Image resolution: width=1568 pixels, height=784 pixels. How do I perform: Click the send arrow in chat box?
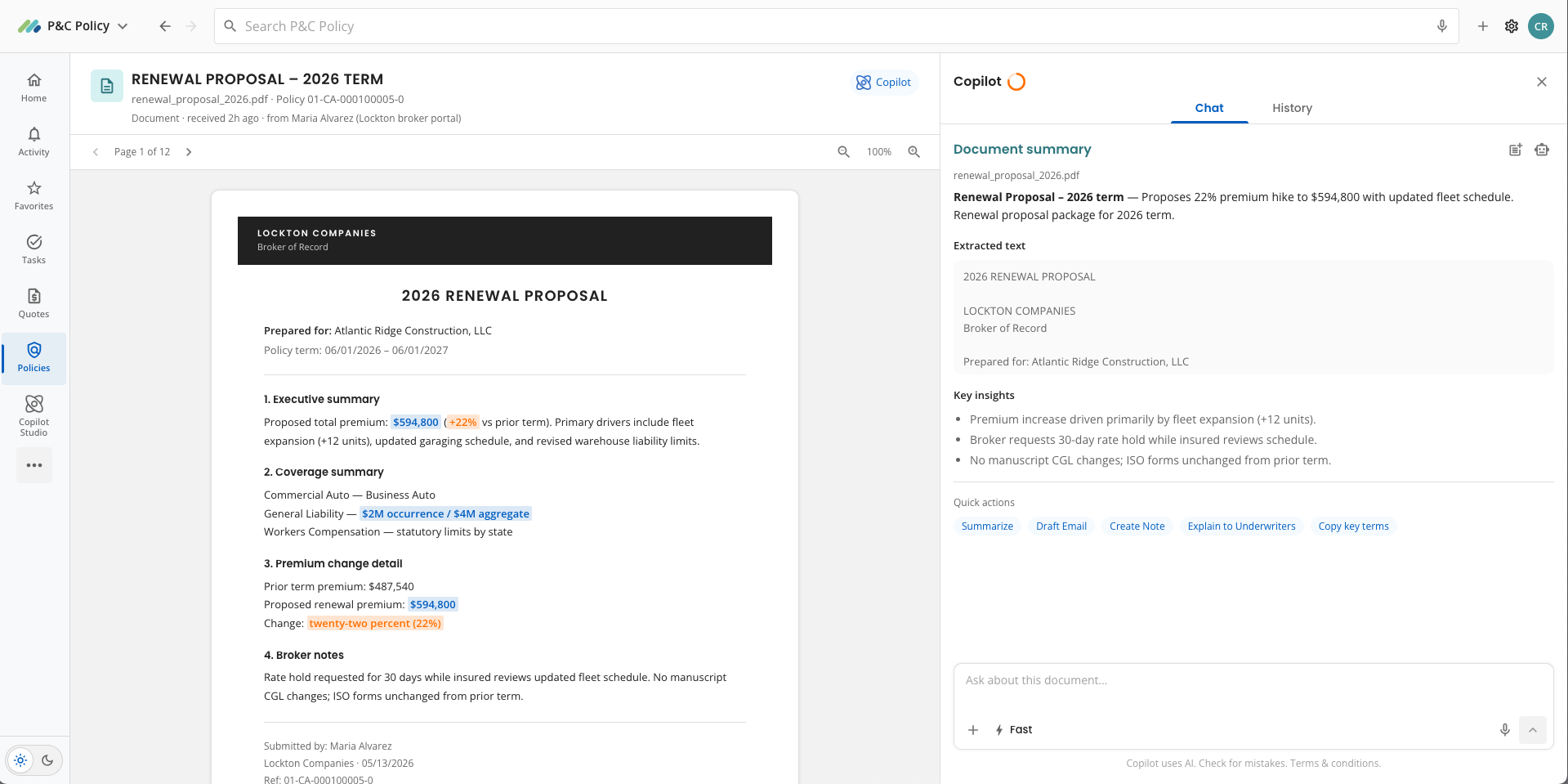tap(1533, 730)
